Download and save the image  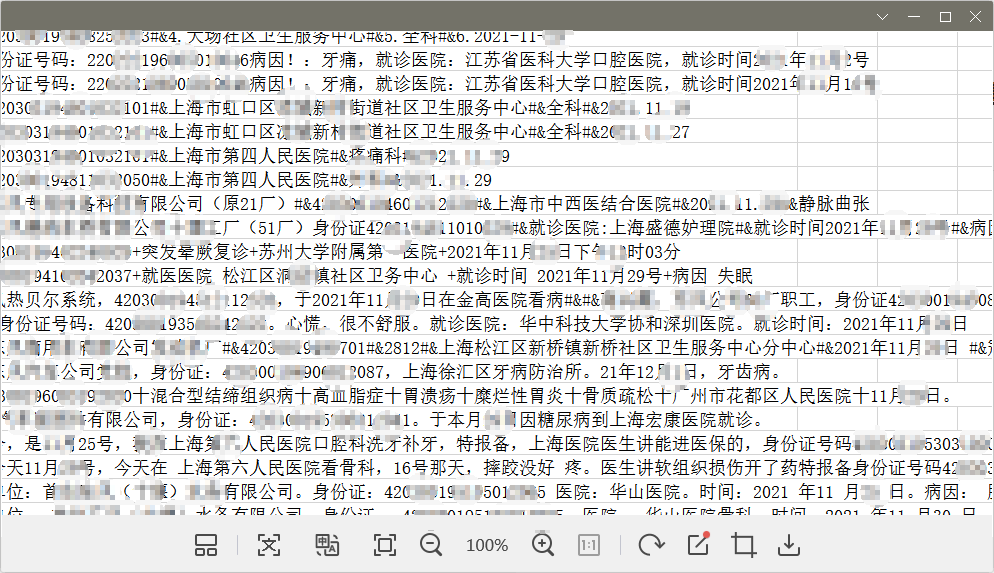[x=789, y=545]
